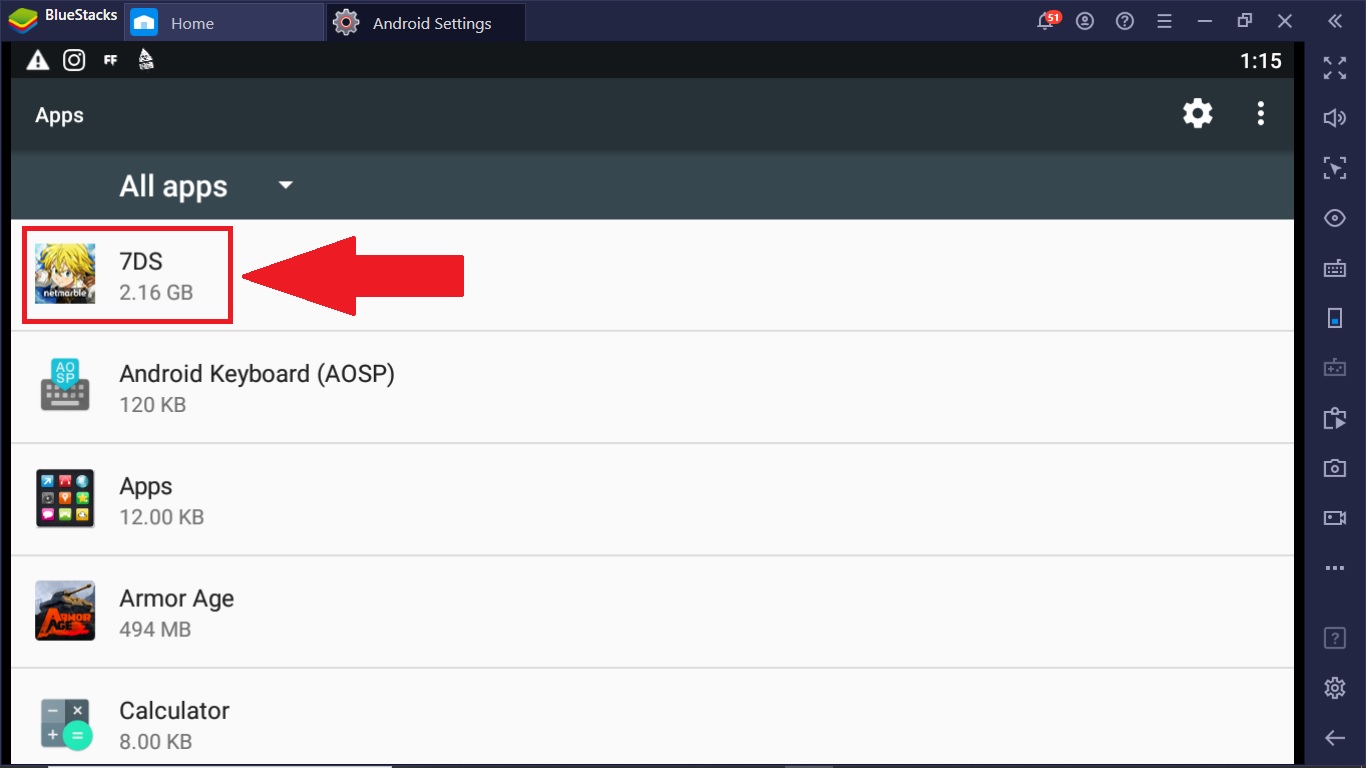Click the warning triangle status icon
The image size is (1366, 768).
pos(38,60)
